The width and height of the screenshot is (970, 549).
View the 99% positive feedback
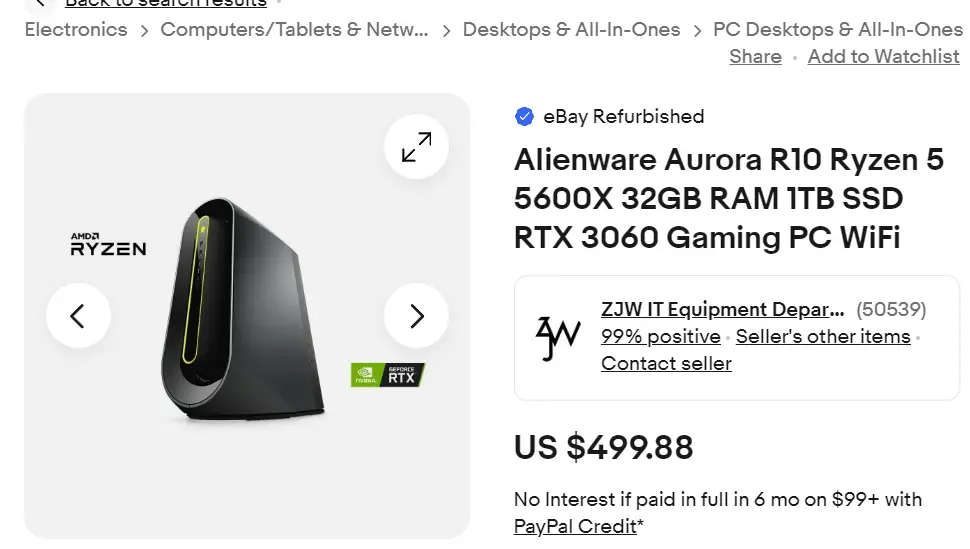point(660,337)
